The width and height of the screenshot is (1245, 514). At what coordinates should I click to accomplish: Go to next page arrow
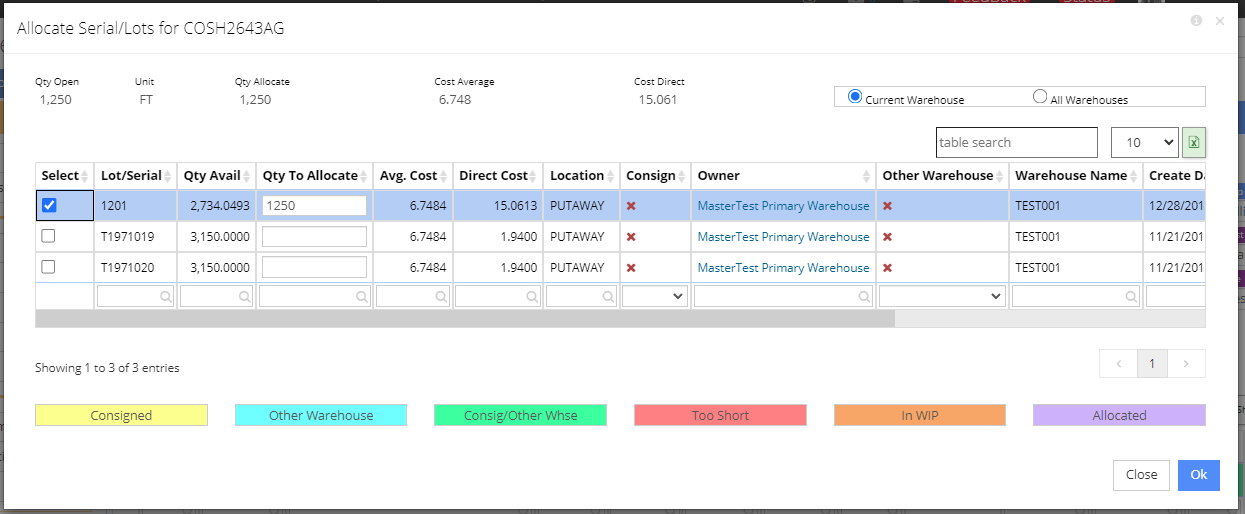(x=1186, y=364)
